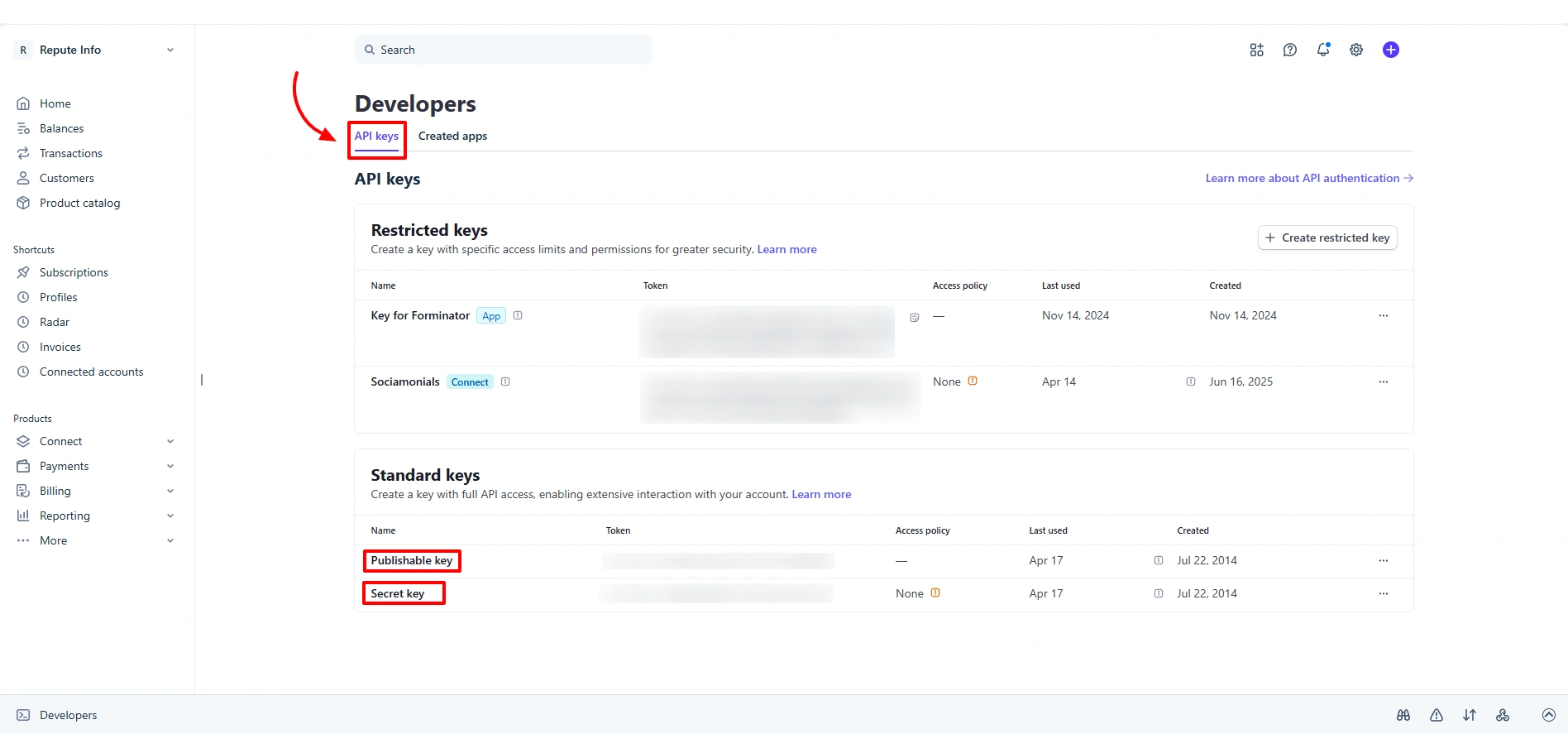Click Learn more link under Restricted keys
This screenshot has width=1568, height=734.
coord(786,249)
